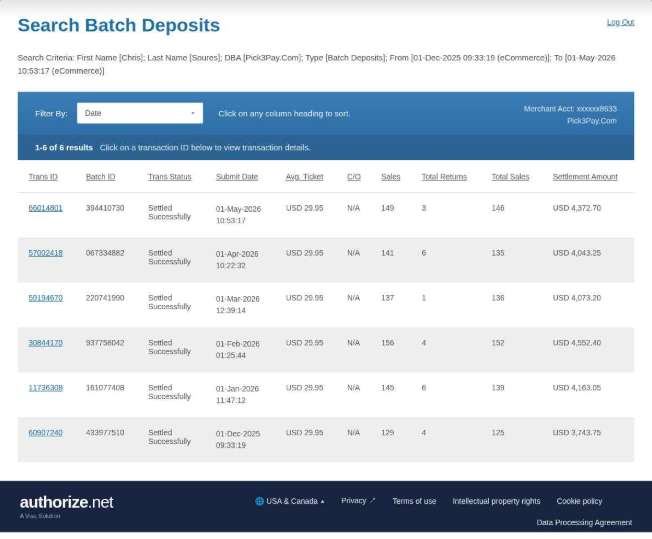The height and width of the screenshot is (539, 652).
Task: Click settlement amount USD 4,043.25
Action: pos(577,253)
